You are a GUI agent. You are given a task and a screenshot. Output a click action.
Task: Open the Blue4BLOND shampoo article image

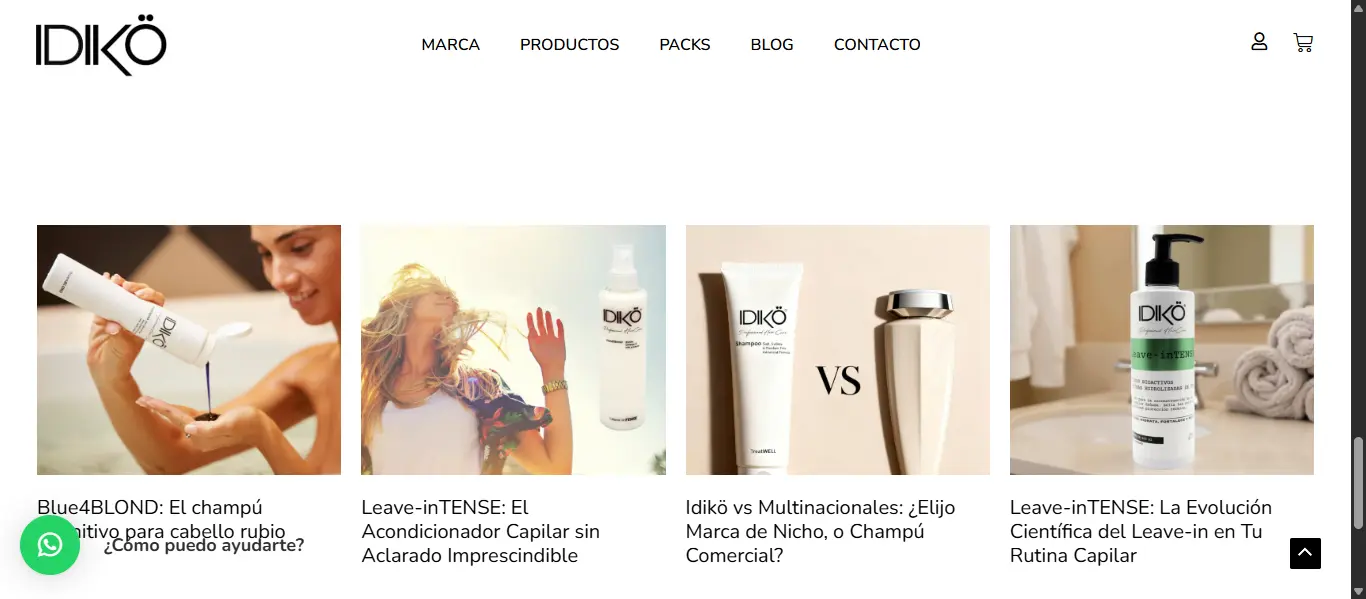coord(189,350)
